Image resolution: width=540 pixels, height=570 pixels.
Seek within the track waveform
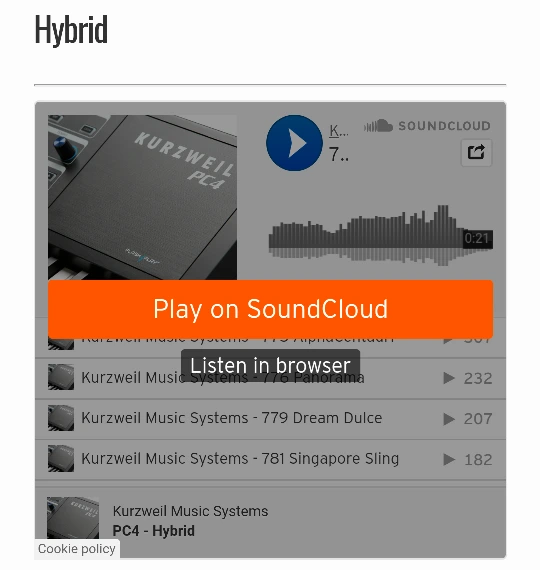[x=380, y=236]
